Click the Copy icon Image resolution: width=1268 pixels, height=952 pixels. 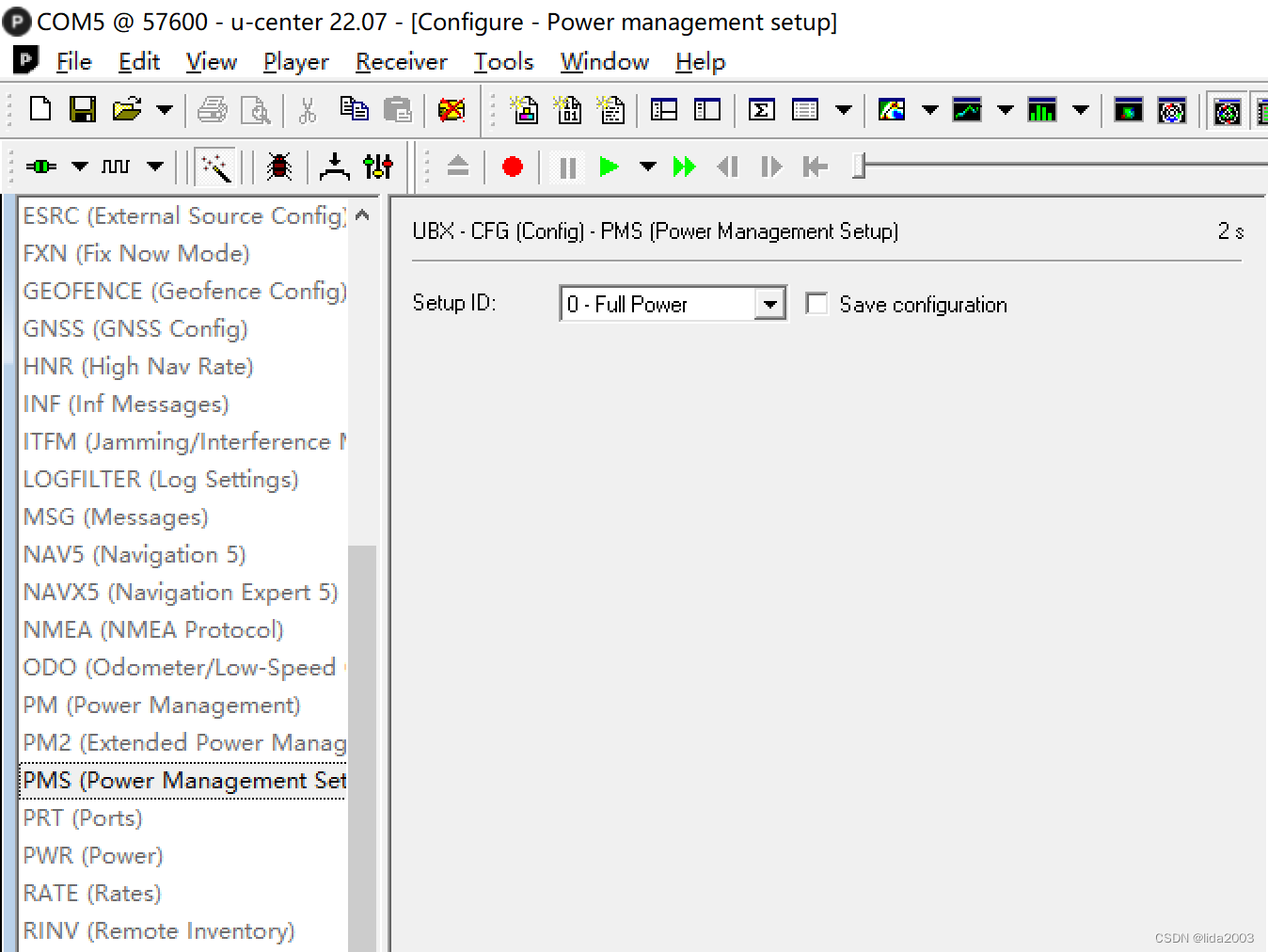pyautogui.click(x=354, y=110)
